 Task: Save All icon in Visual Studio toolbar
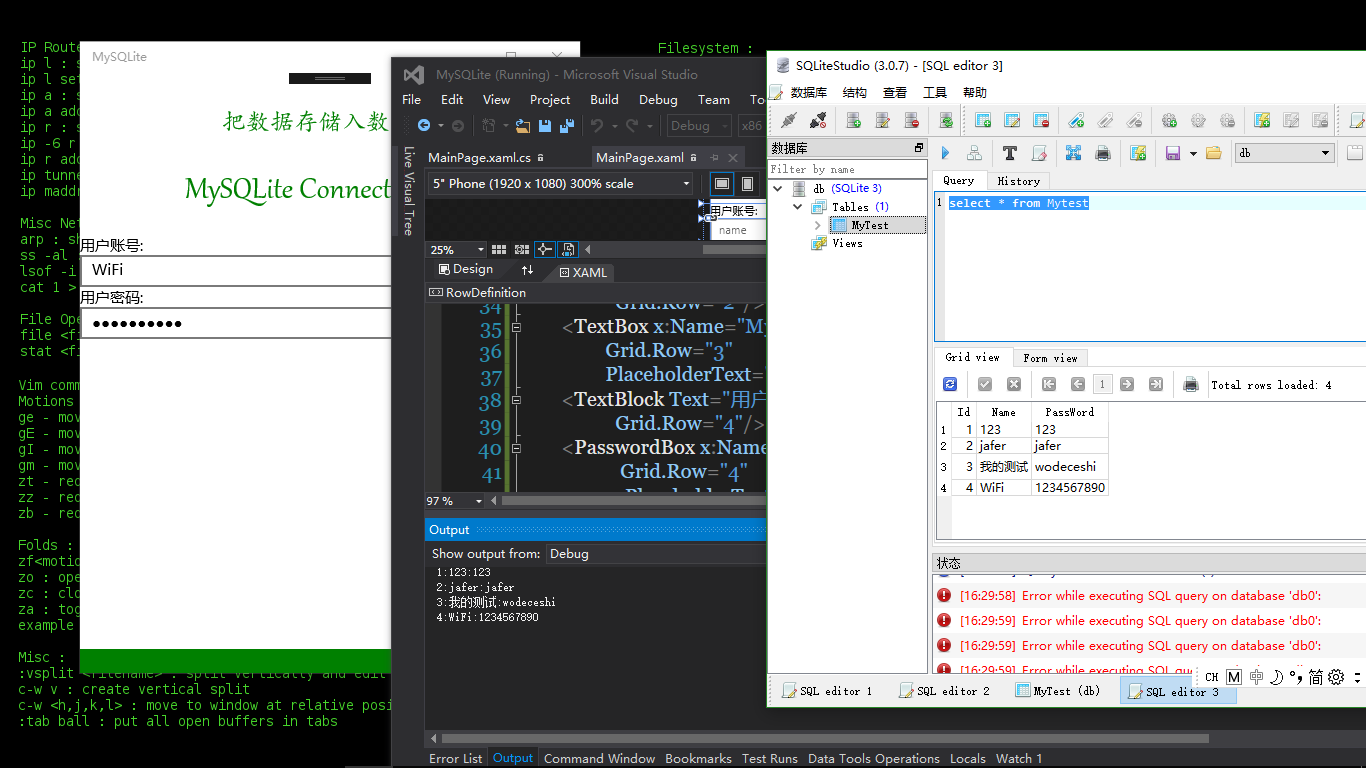567,126
